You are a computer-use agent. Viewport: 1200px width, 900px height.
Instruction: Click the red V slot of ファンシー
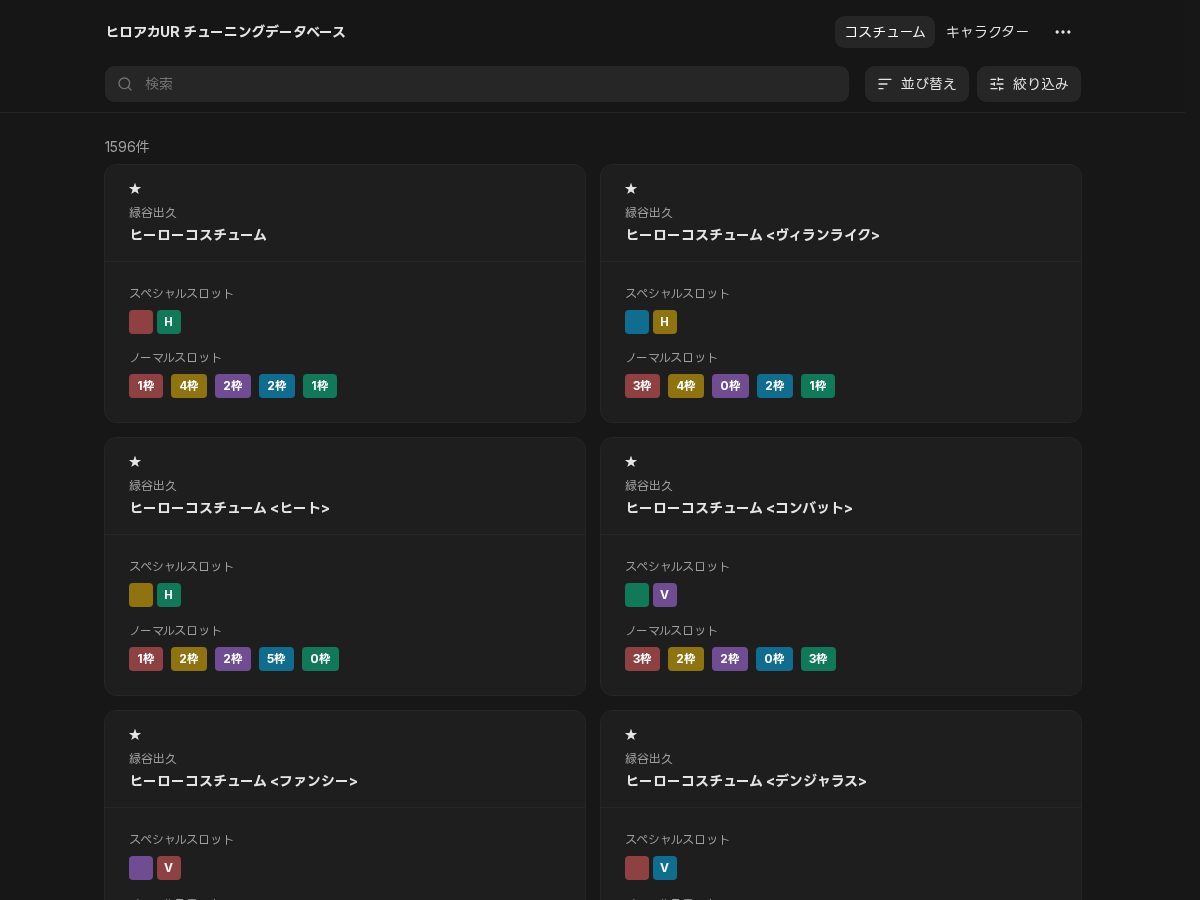169,868
